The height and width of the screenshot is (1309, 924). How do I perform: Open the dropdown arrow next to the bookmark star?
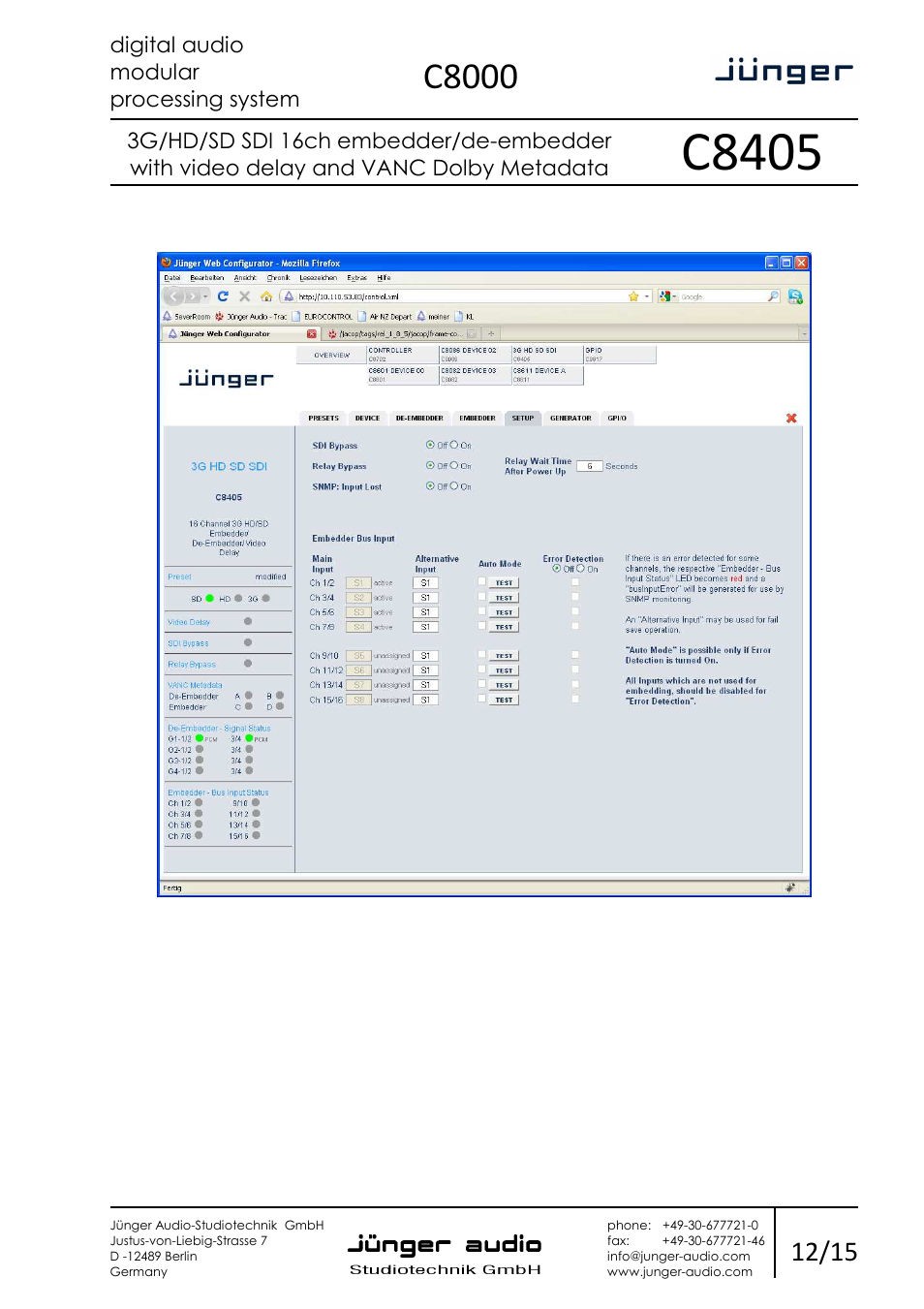(x=647, y=296)
